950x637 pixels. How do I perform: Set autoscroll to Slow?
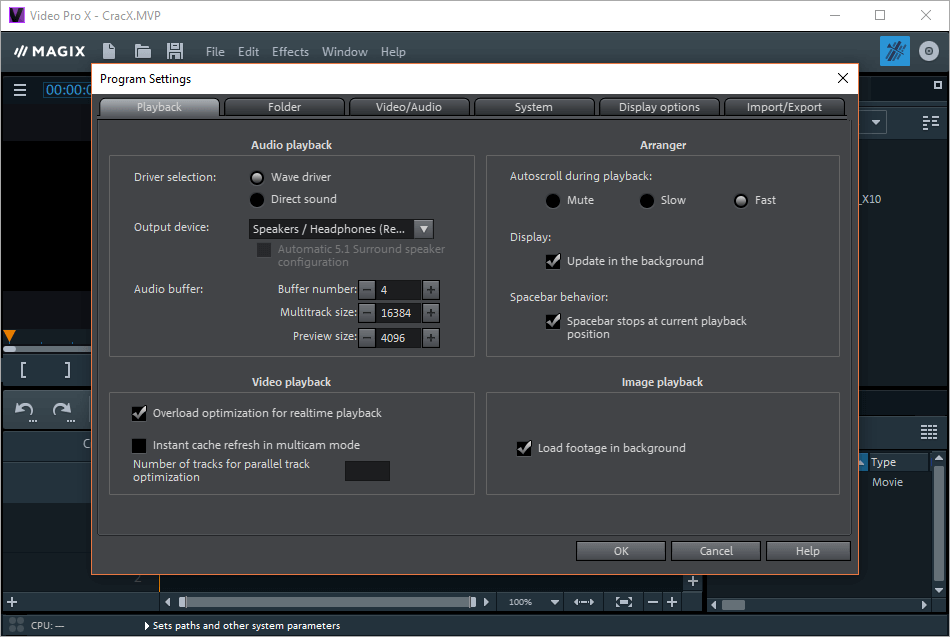pos(647,200)
